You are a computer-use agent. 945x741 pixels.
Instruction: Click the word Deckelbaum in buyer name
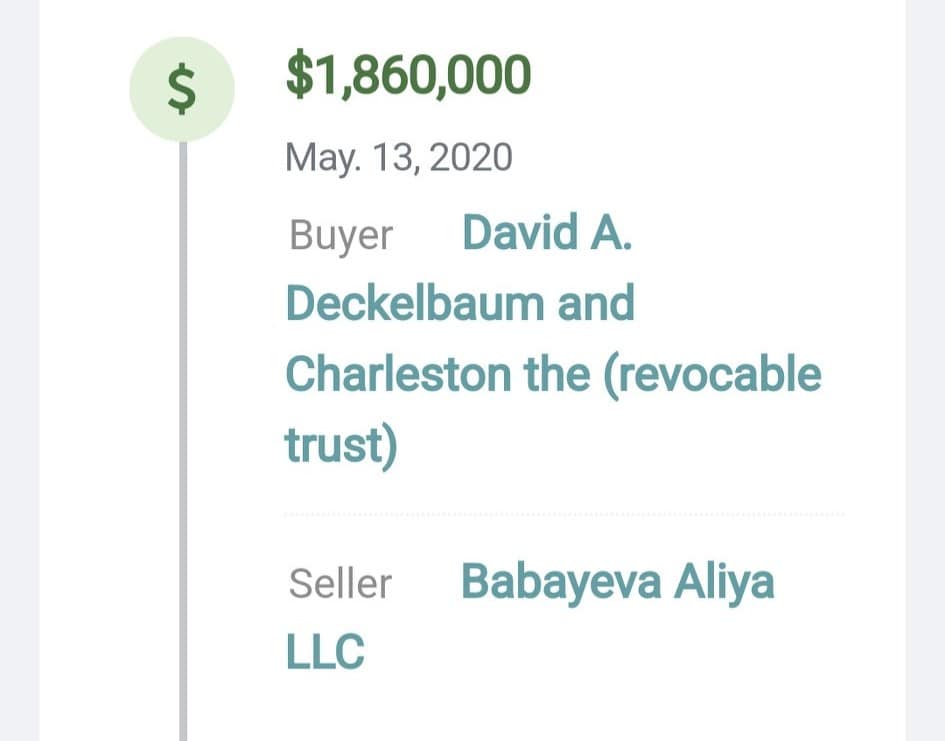click(416, 303)
